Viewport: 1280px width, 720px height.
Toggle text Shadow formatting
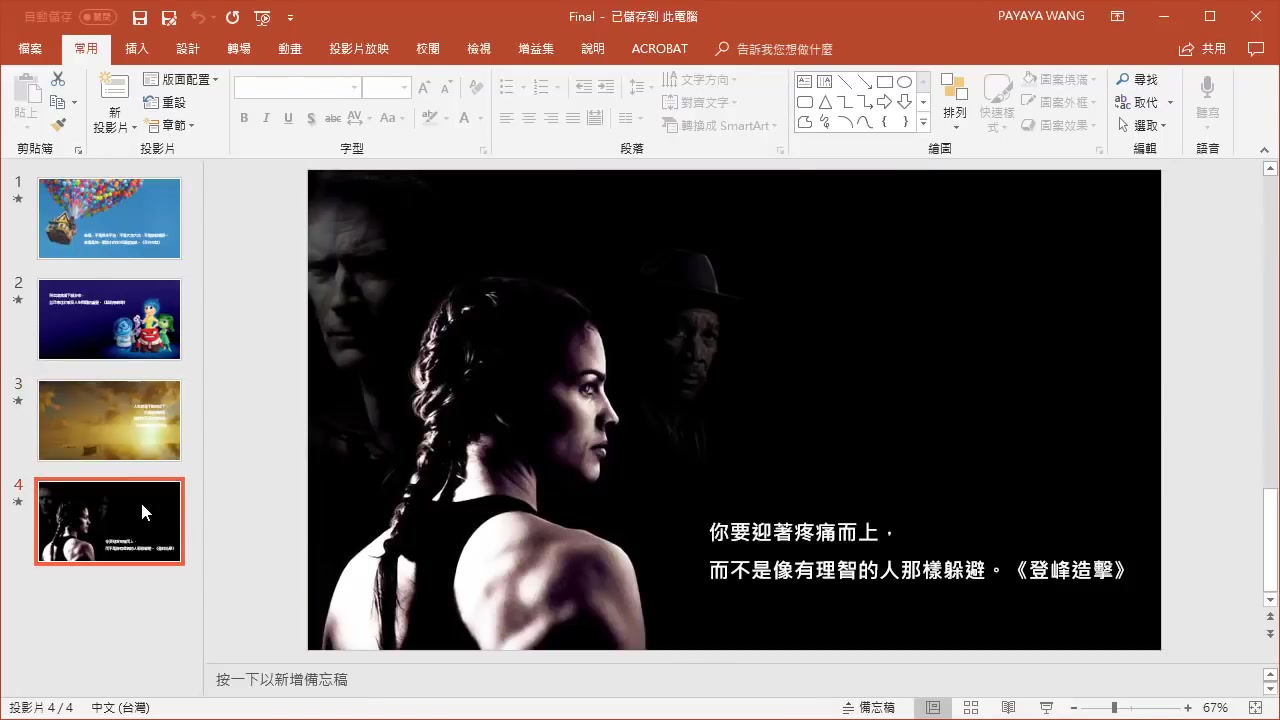[x=311, y=118]
